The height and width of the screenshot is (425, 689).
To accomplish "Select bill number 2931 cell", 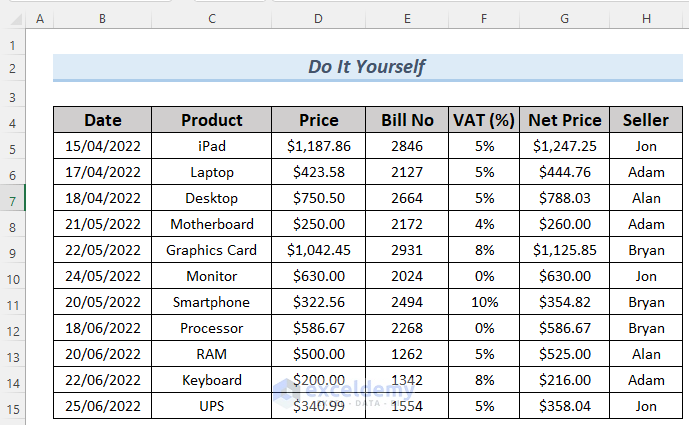I will pos(407,250).
